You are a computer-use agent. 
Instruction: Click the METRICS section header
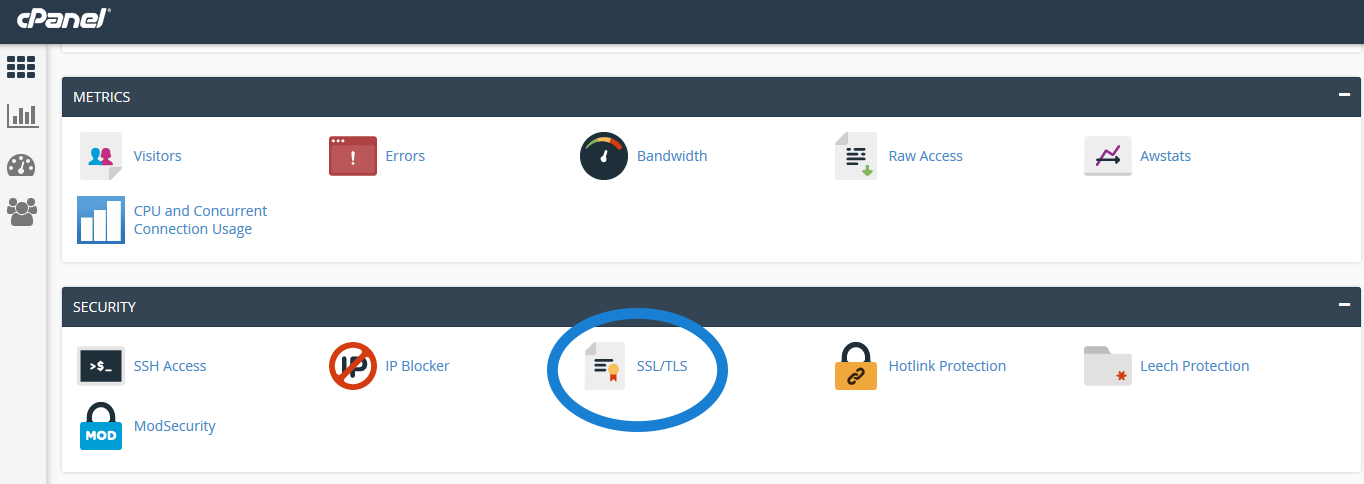tap(711, 97)
